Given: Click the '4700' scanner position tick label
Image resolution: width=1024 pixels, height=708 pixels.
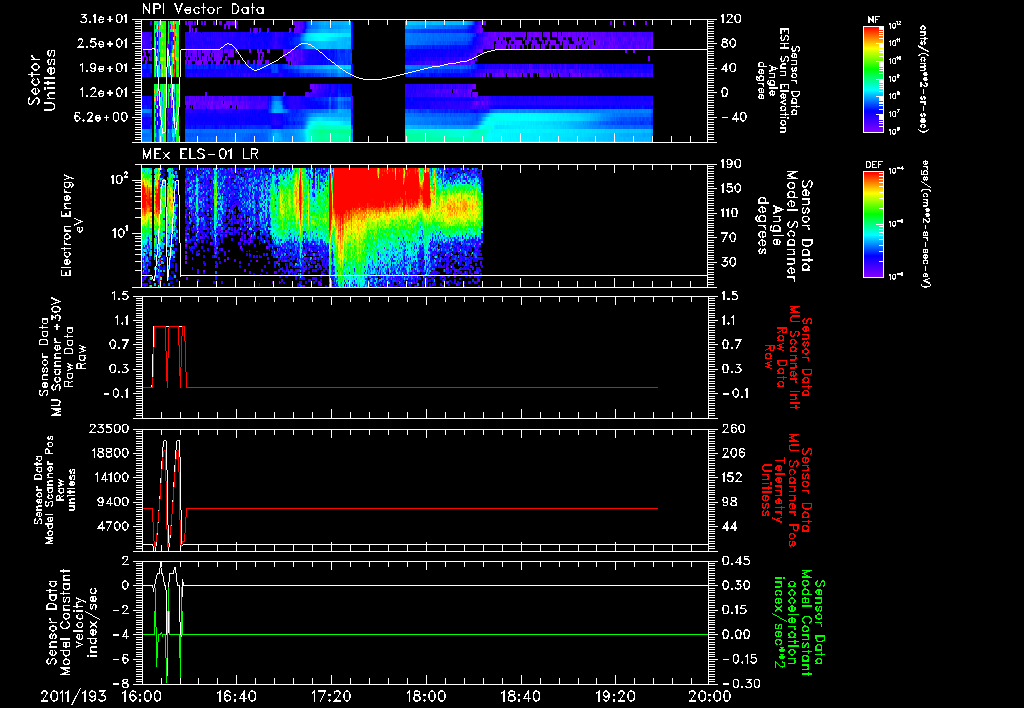Looking at the screenshot, I should coord(114,526).
